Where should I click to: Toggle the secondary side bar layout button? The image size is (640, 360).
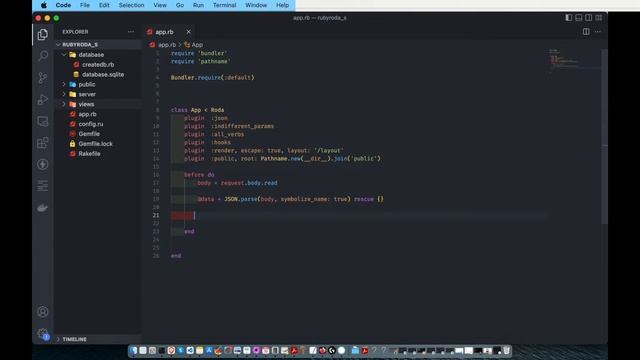coord(589,18)
